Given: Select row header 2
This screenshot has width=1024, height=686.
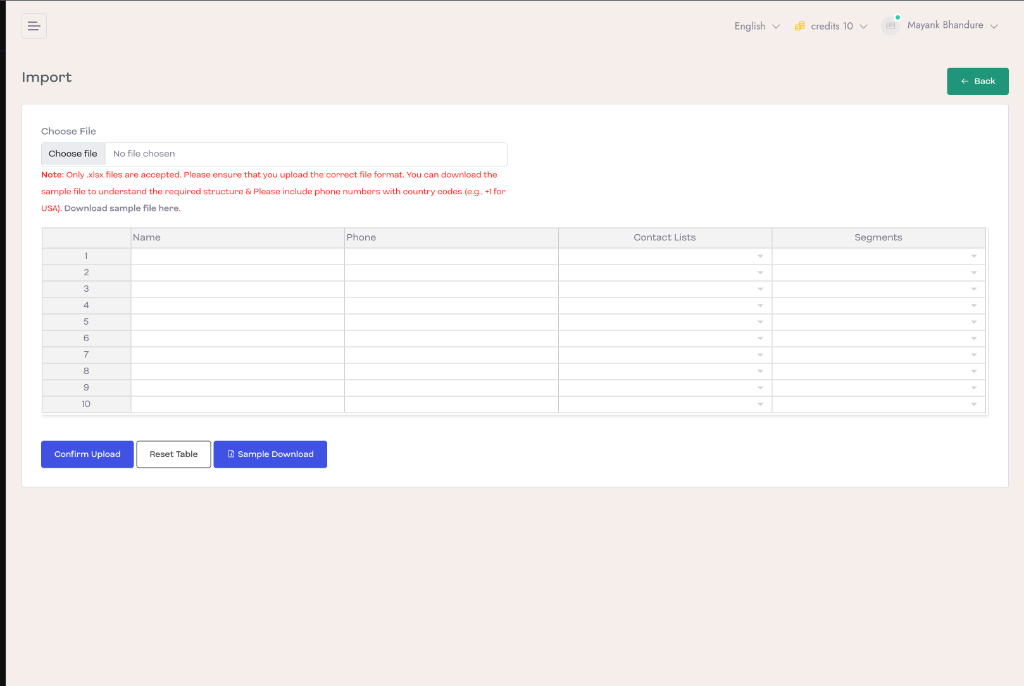Looking at the screenshot, I should pos(86,272).
